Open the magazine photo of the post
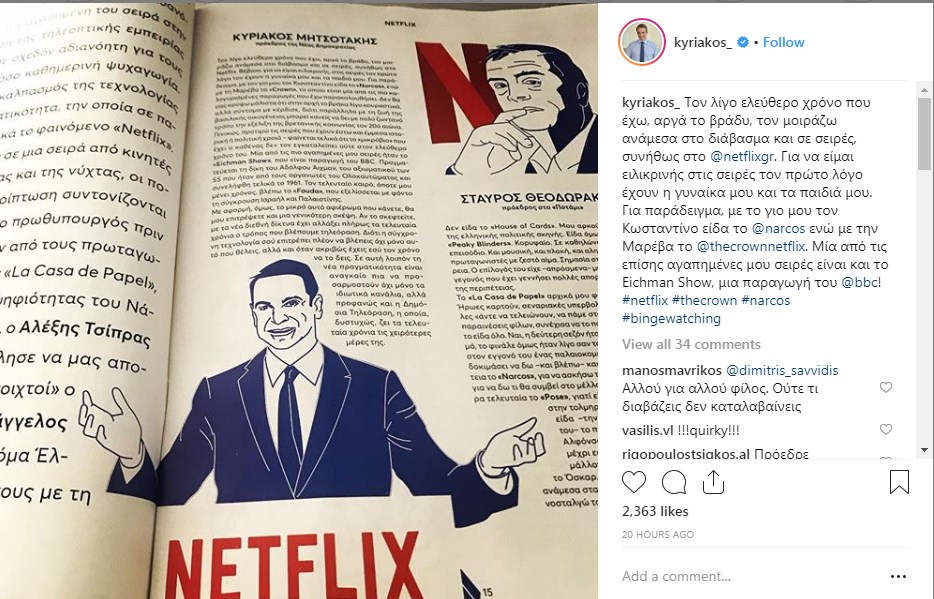Image resolution: width=934 pixels, height=599 pixels. point(299,301)
